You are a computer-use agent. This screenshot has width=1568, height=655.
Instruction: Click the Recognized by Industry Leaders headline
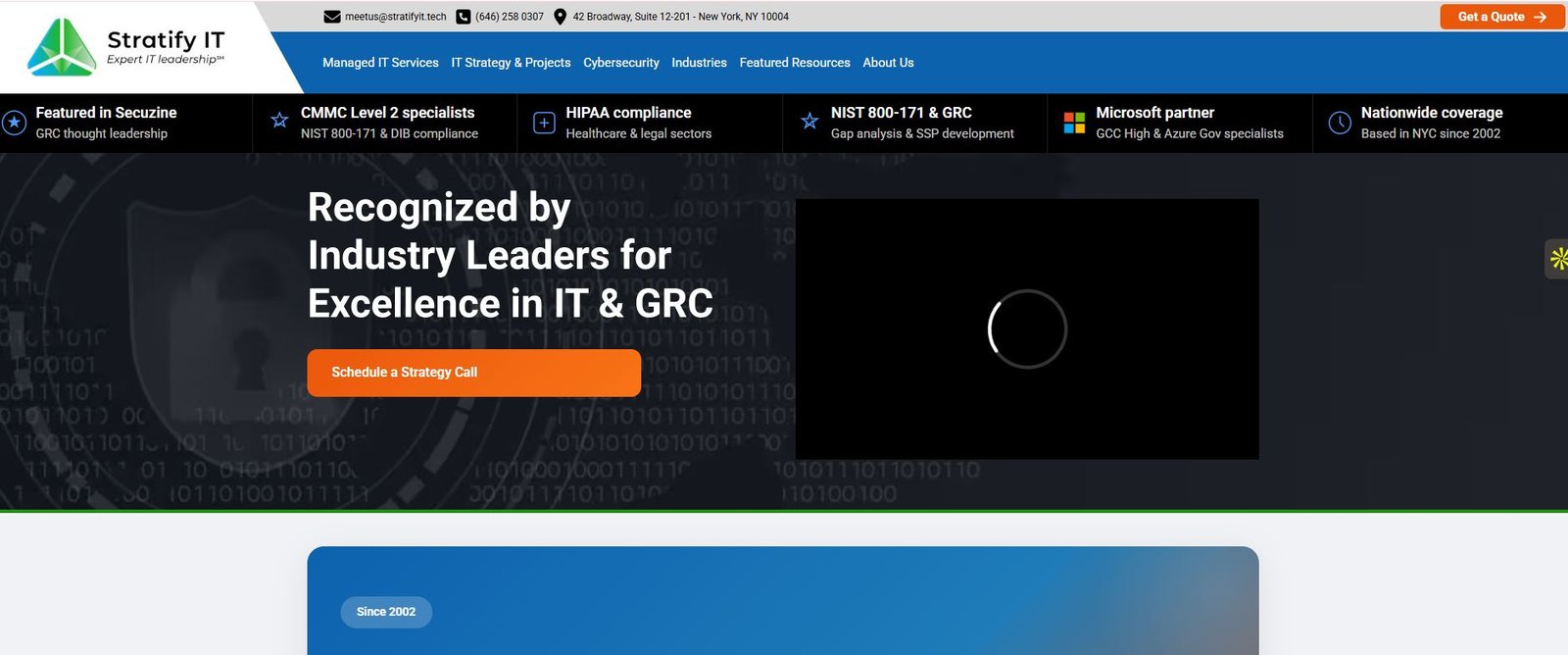[511, 255]
